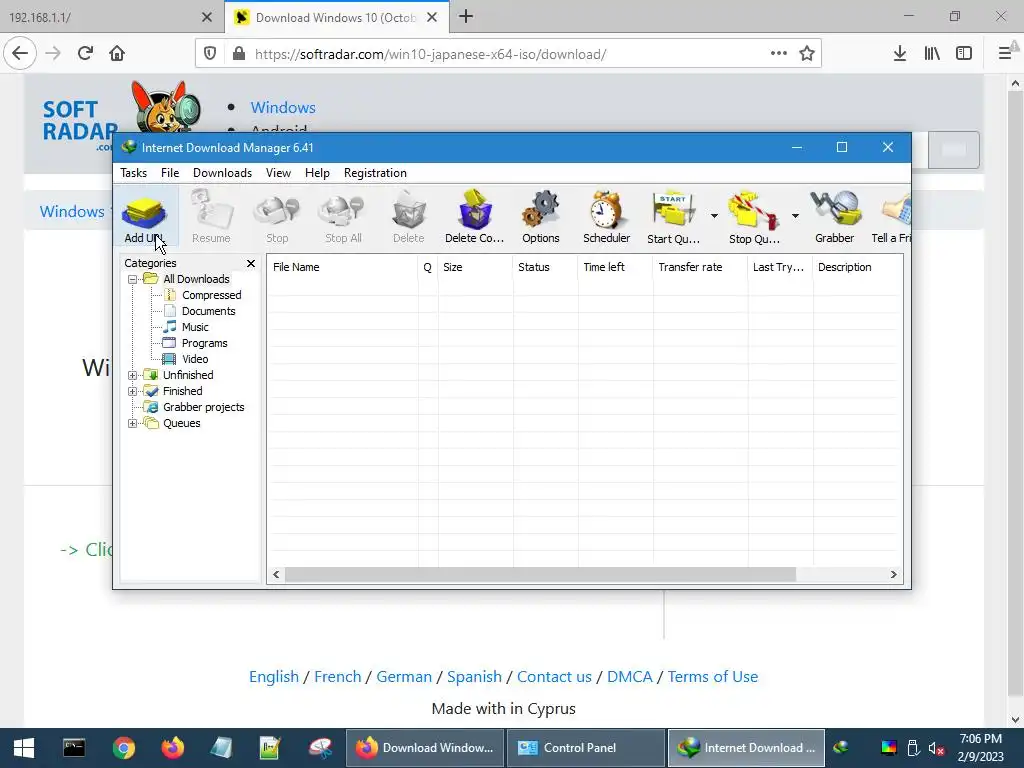This screenshot has width=1024, height=768.
Task: Close the Categories panel
Action: tap(251, 263)
